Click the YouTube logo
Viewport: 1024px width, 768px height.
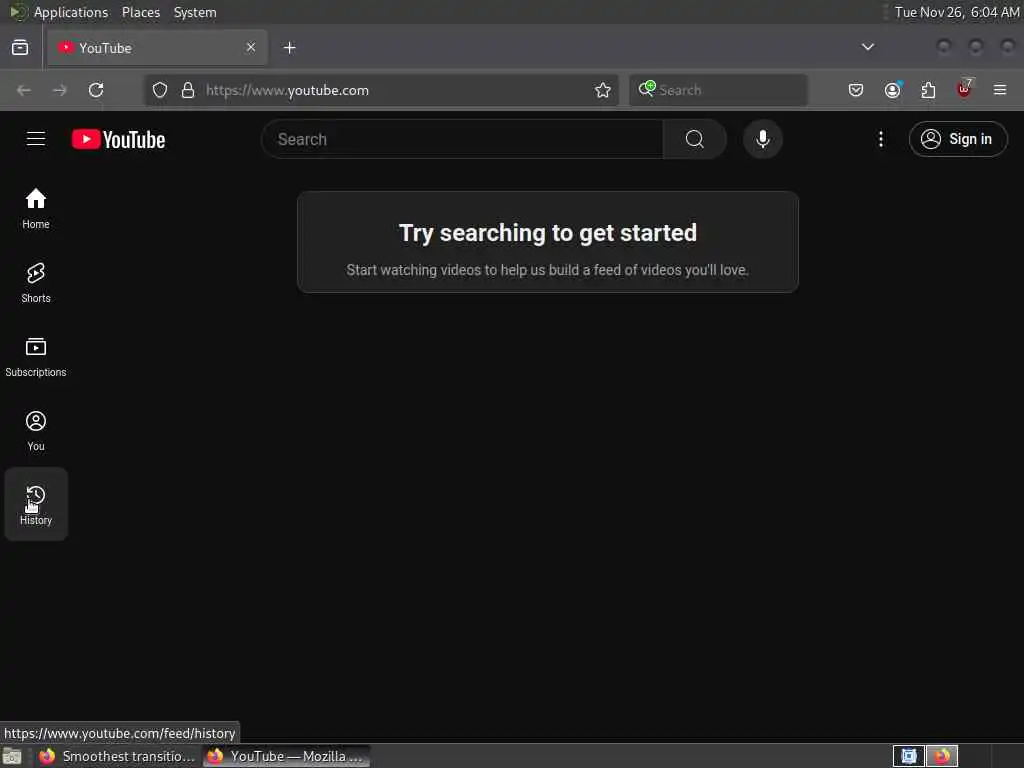point(118,139)
